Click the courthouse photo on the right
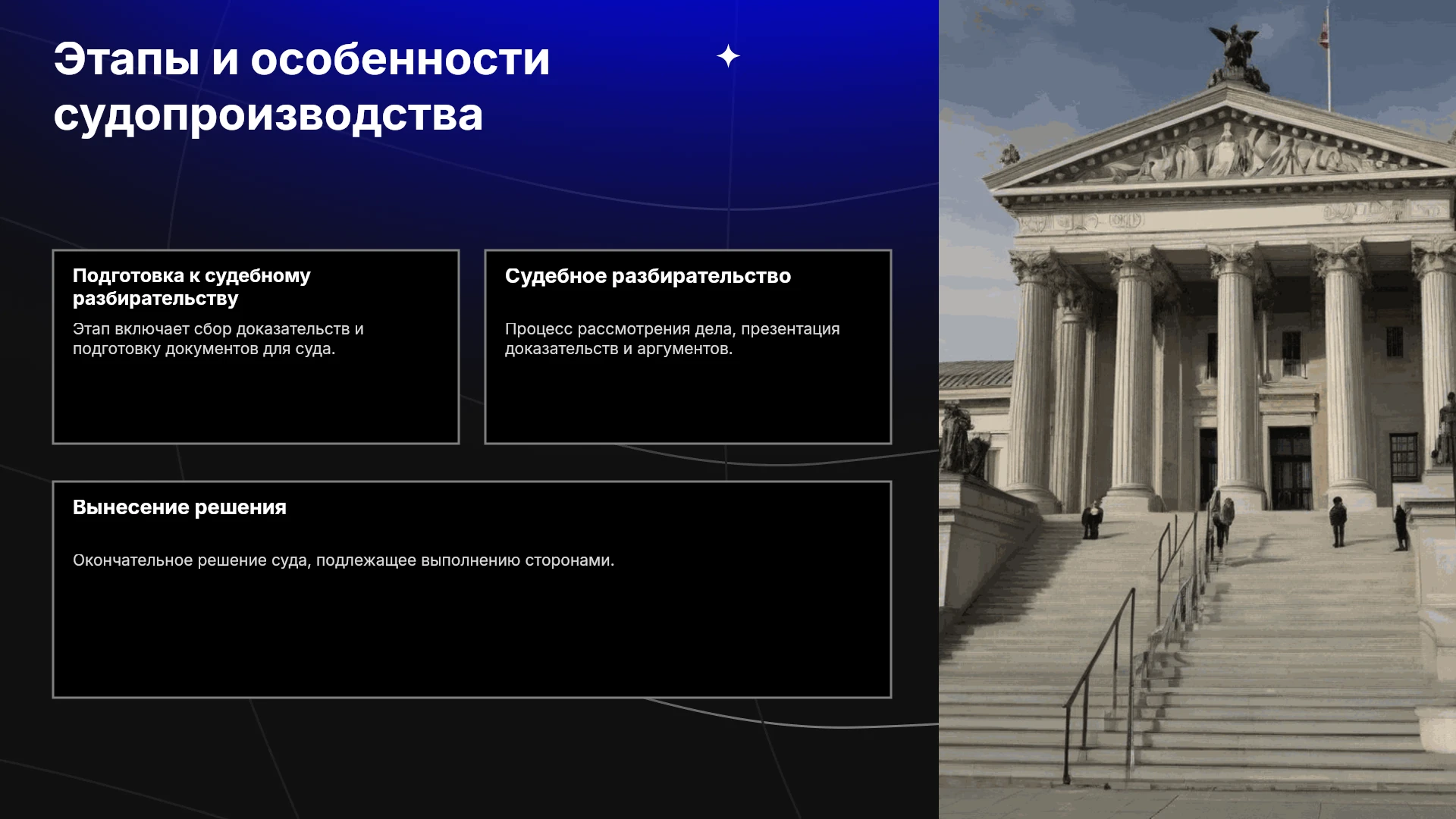Screen dimensions: 1456x819 coord(1197,409)
